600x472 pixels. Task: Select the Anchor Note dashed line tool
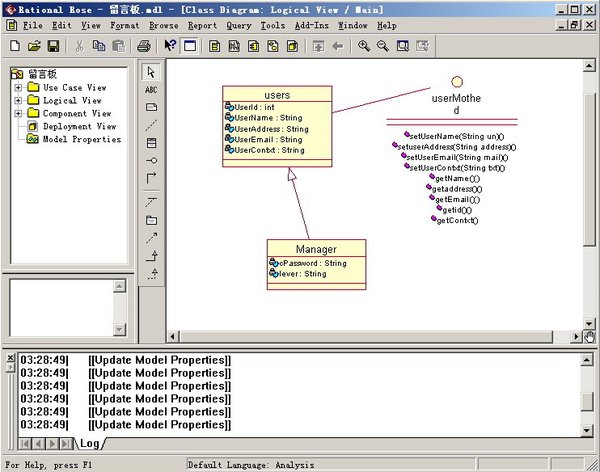tap(152, 125)
